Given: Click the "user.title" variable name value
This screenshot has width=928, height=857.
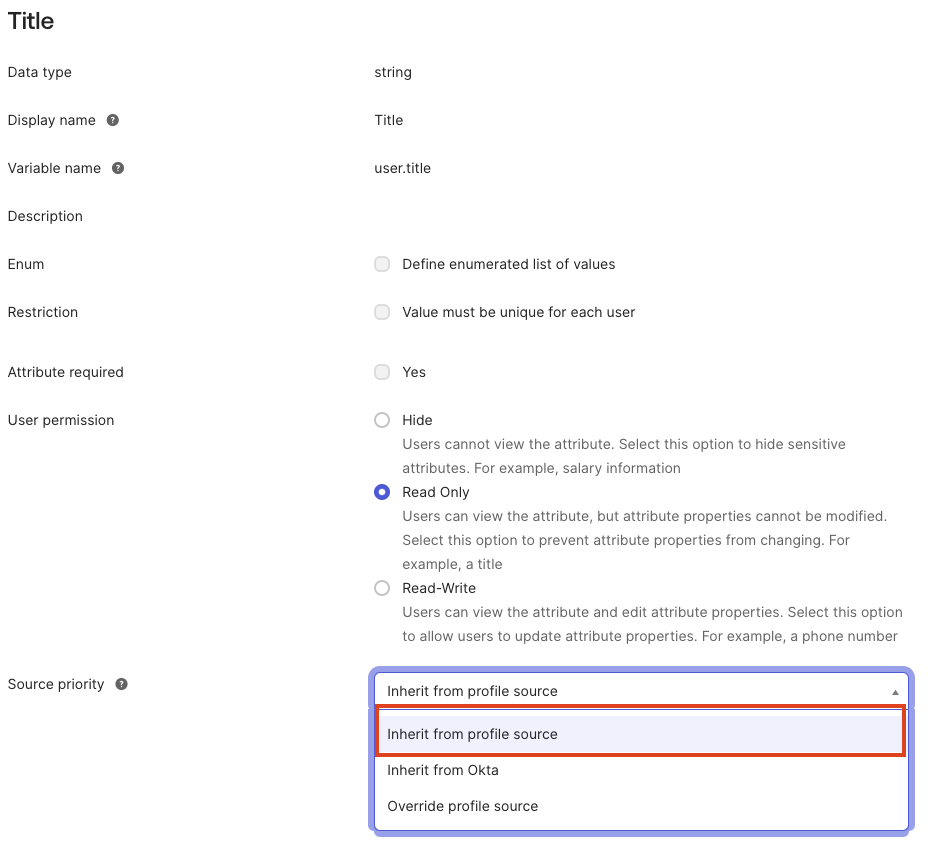Looking at the screenshot, I should [402, 168].
